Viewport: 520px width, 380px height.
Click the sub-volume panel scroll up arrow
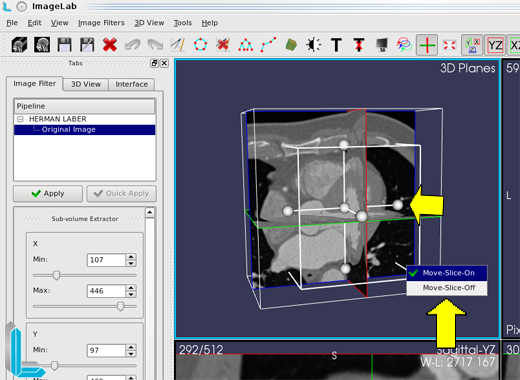[x=150, y=212]
